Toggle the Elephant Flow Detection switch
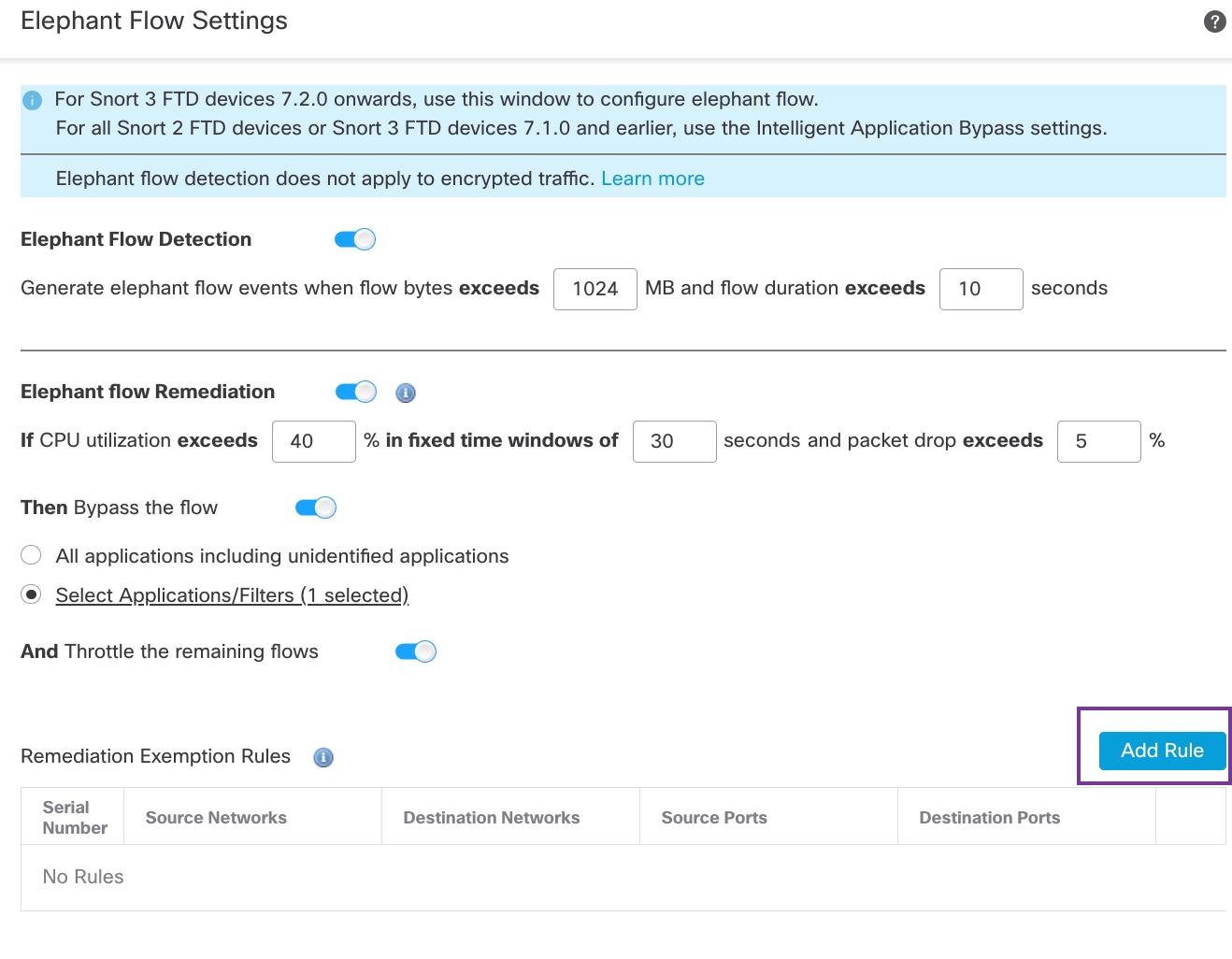Image resolution: width=1232 pixels, height=959 pixels. click(355, 239)
